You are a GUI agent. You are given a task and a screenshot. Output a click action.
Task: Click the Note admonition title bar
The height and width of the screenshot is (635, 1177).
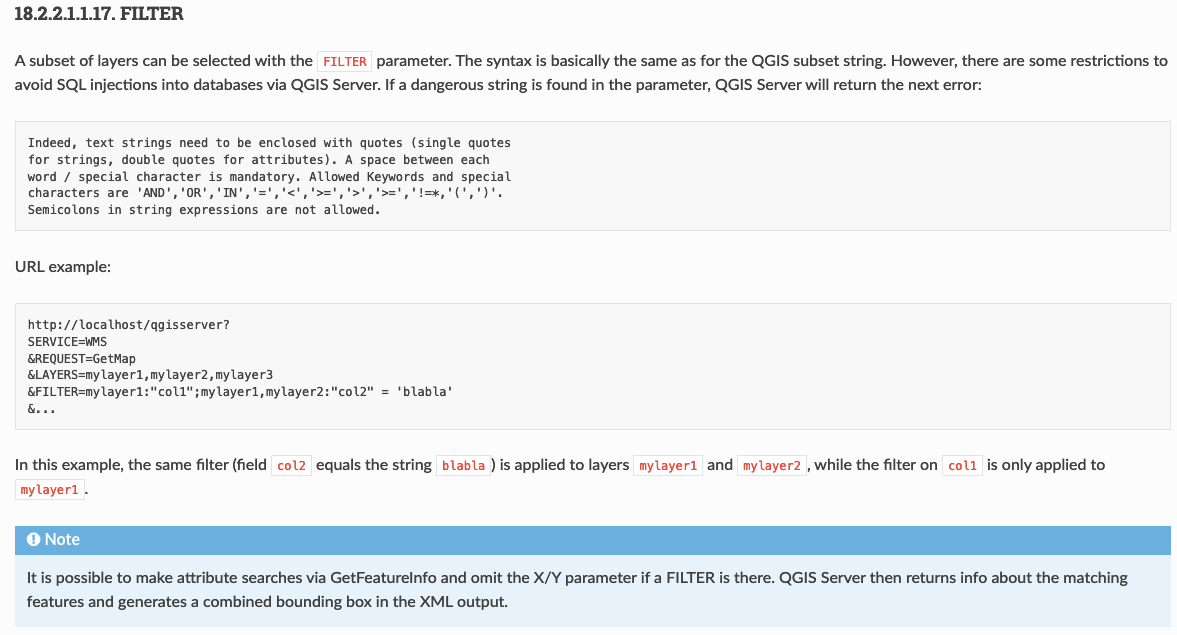(592, 540)
